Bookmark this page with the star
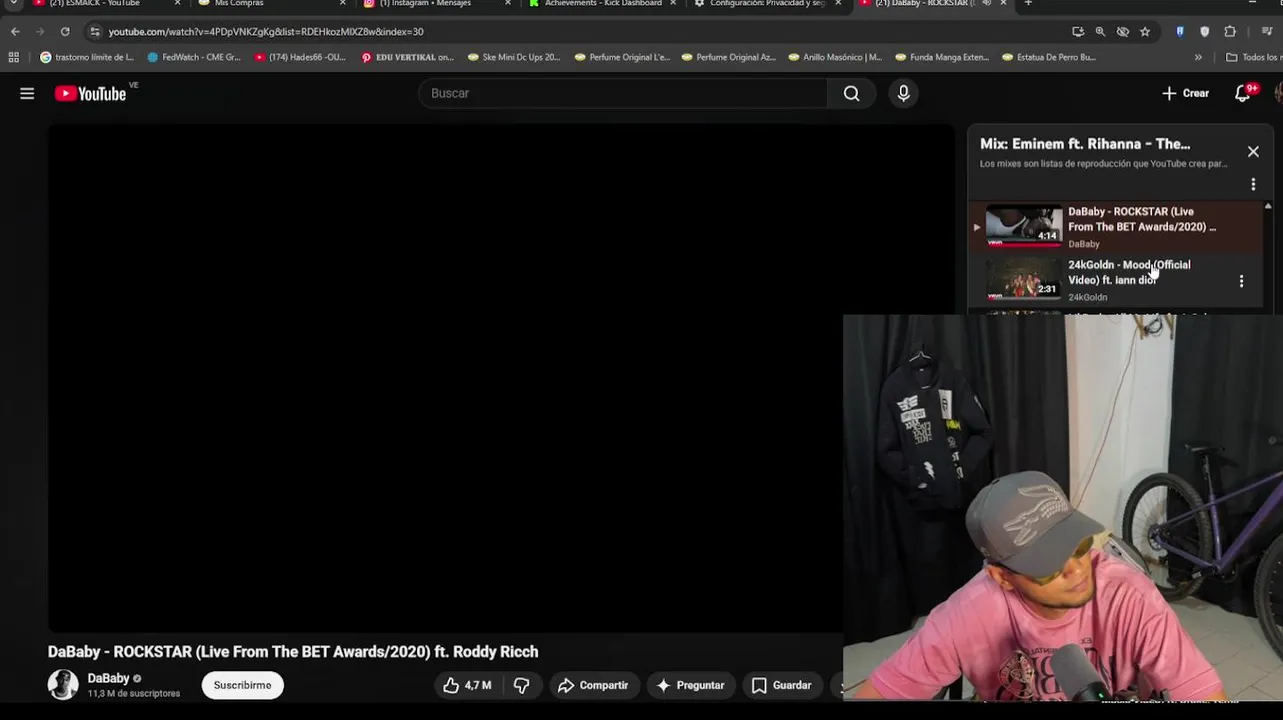1283x720 pixels. [x=1145, y=31]
